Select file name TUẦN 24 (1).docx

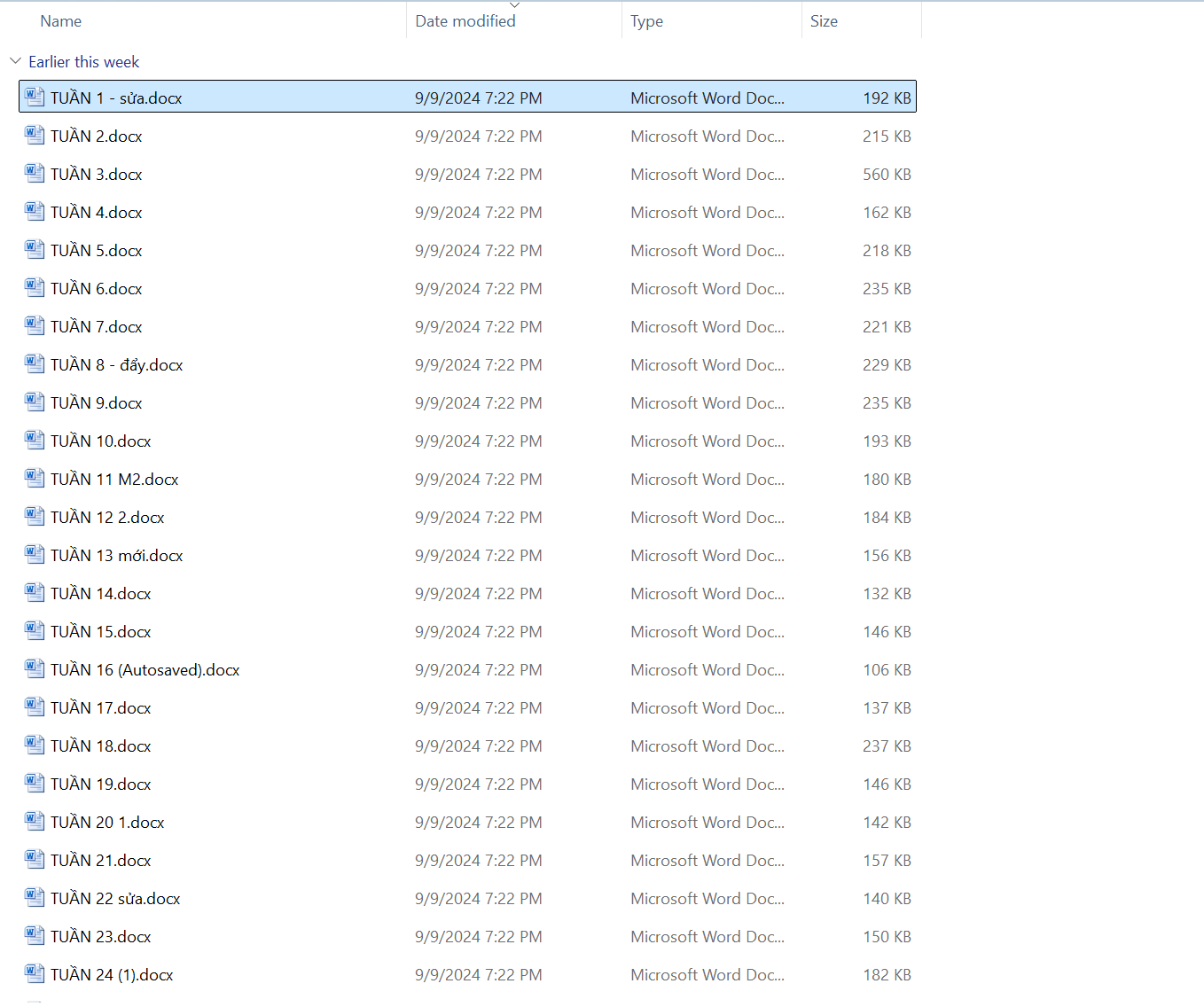click(x=112, y=975)
